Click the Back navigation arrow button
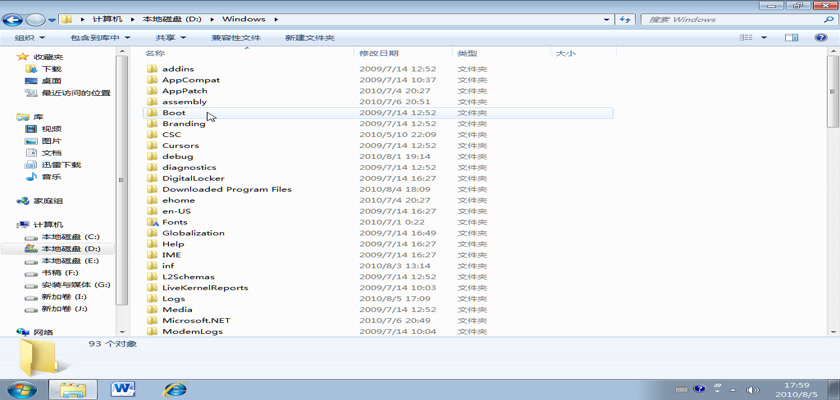 (x=15, y=19)
